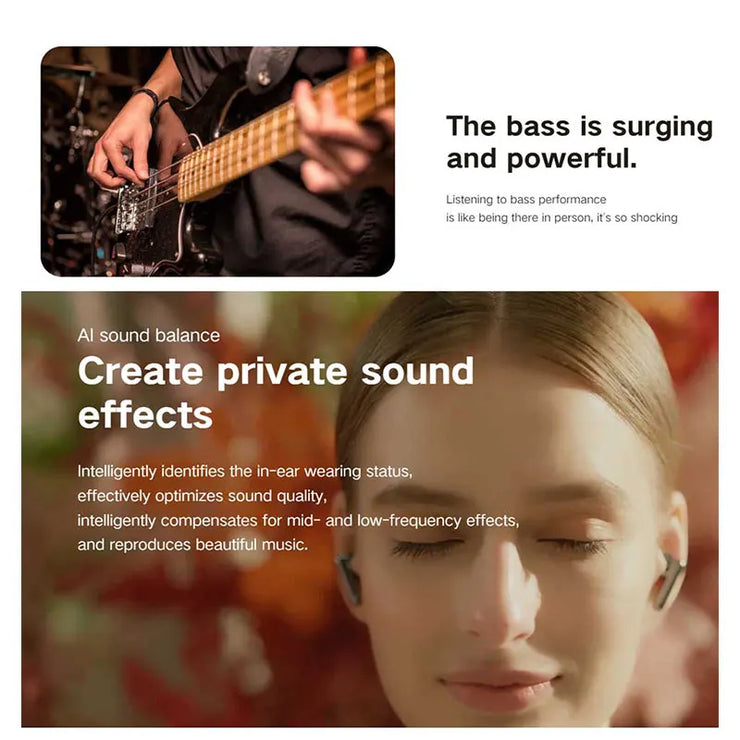Click the 'Listening to bass performance' text line
Screen dimensions: 740x740
526,199
